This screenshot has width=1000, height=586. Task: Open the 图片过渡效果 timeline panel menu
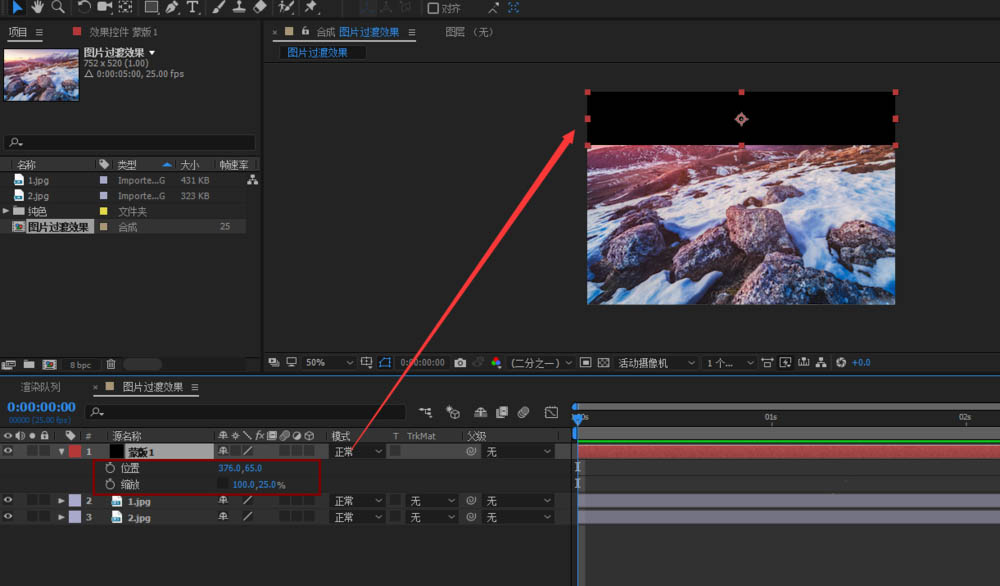coord(195,387)
